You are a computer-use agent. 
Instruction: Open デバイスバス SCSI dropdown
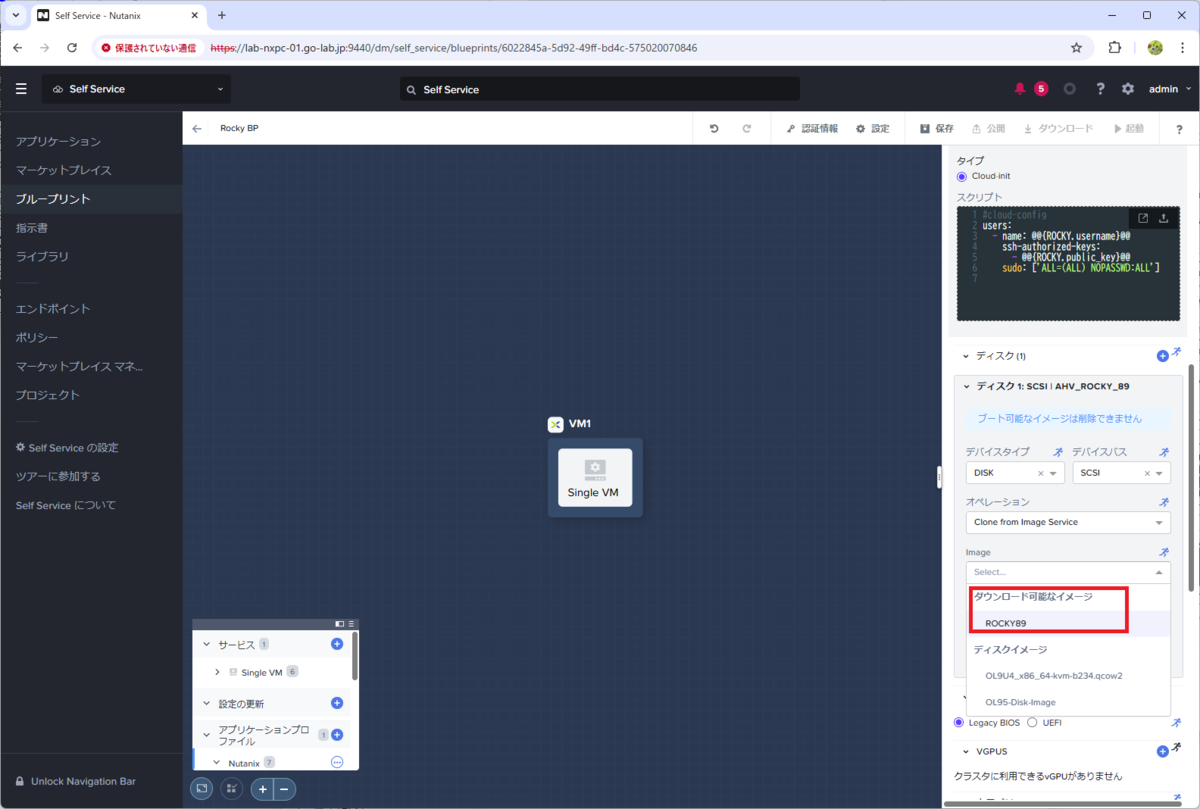point(1121,473)
